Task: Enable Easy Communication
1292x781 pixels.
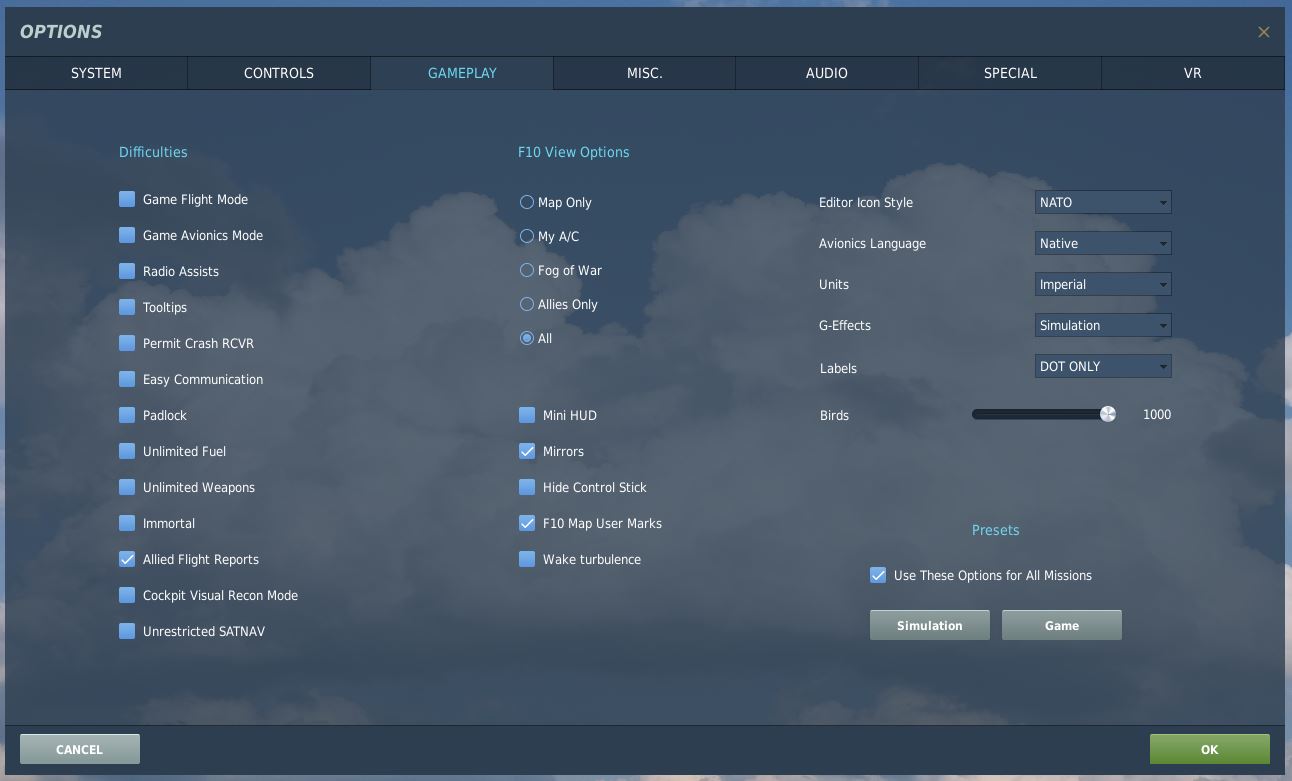Action: click(127, 379)
